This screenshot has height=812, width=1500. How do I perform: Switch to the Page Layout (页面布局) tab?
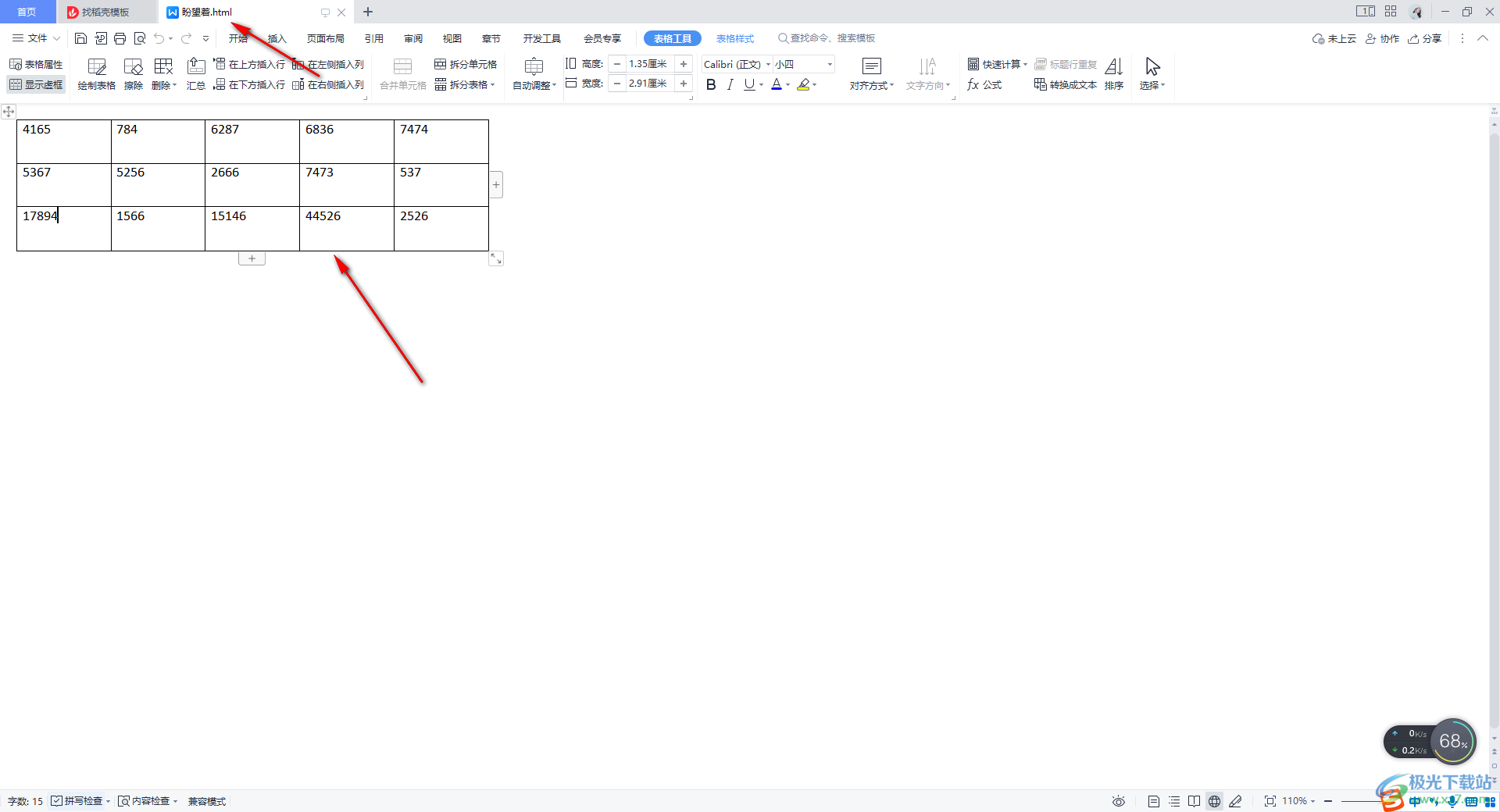[x=326, y=38]
